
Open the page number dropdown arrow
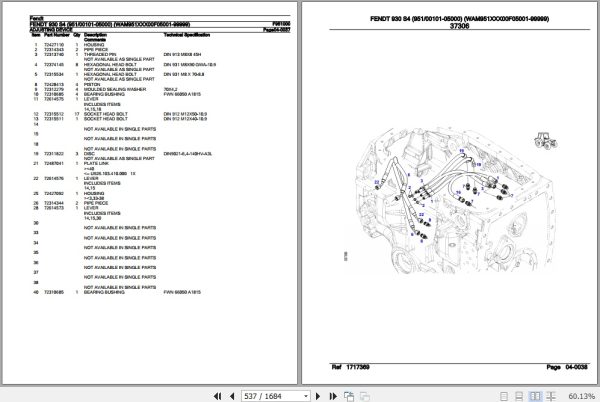pyautogui.click(x=306, y=396)
